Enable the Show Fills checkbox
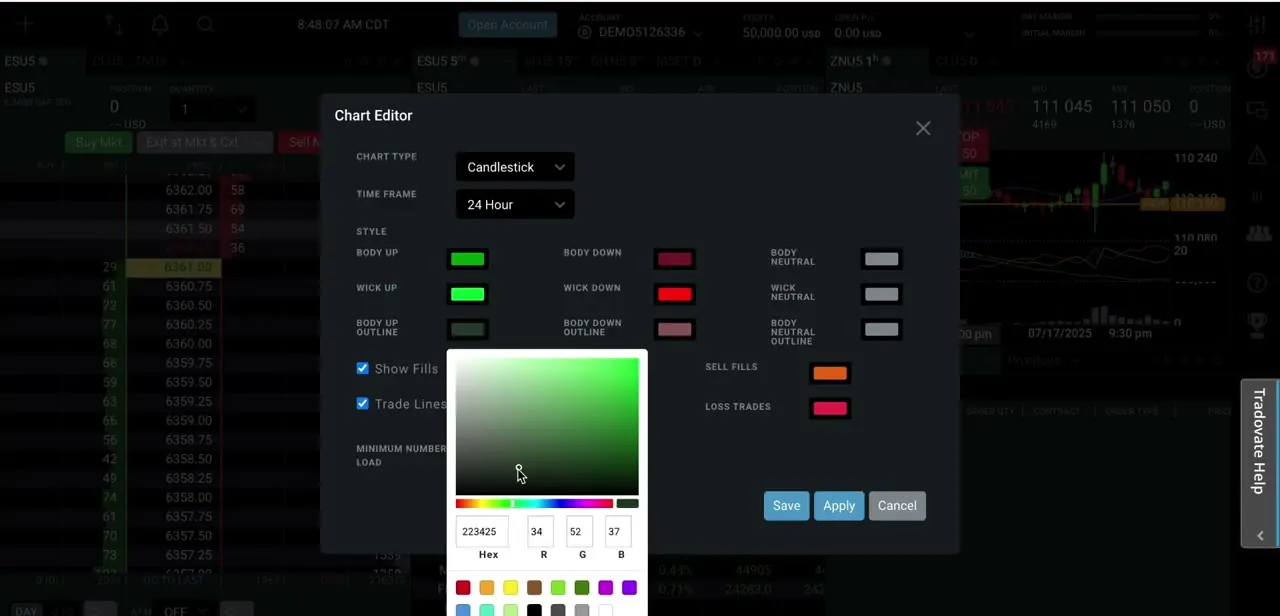This screenshot has height=616, width=1280. (x=363, y=368)
